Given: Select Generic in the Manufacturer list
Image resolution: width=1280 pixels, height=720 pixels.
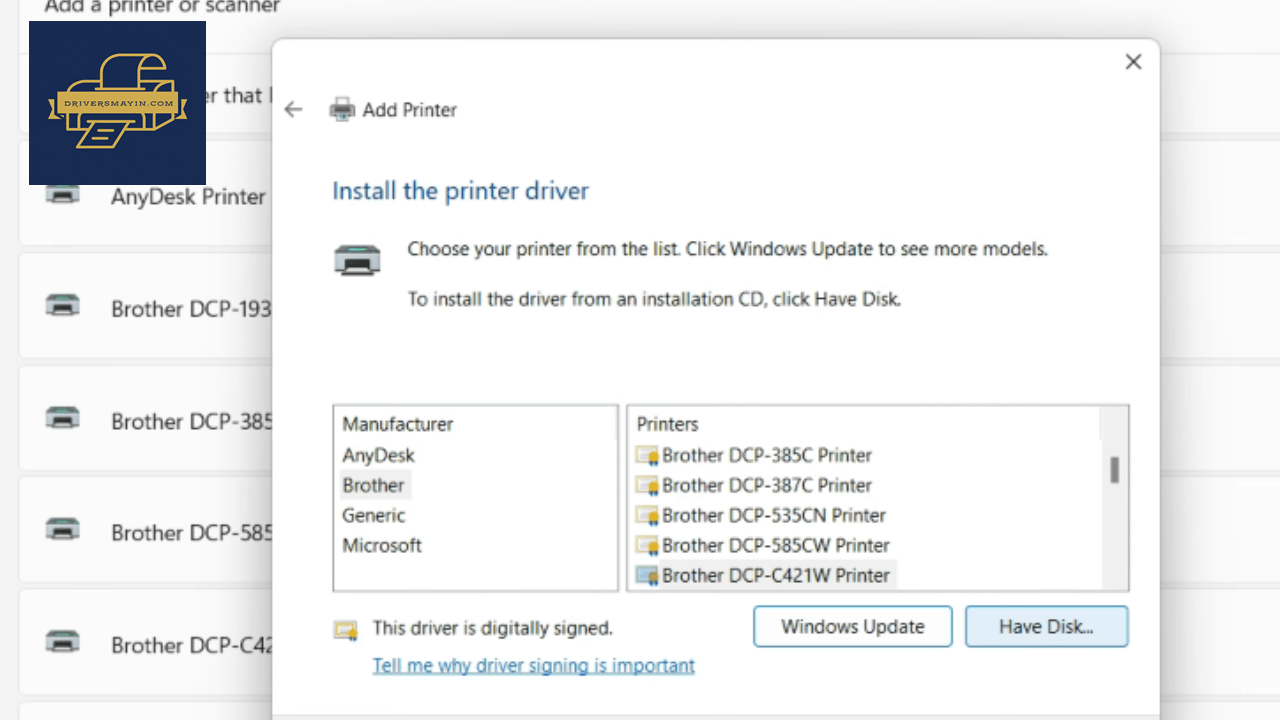Looking at the screenshot, I should click(374, 515).
